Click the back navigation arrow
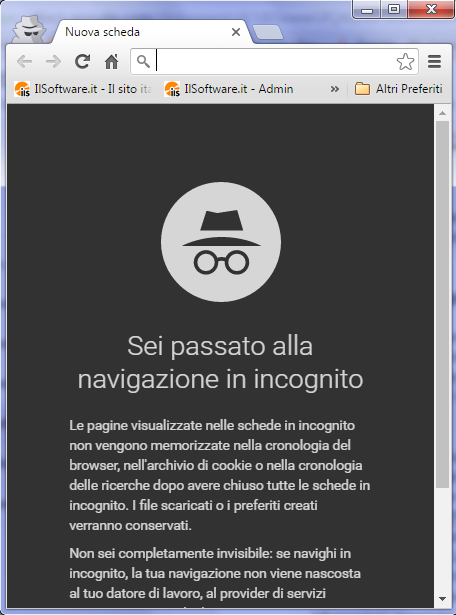This screenshot has height=615, width=456. click(25, 62)
